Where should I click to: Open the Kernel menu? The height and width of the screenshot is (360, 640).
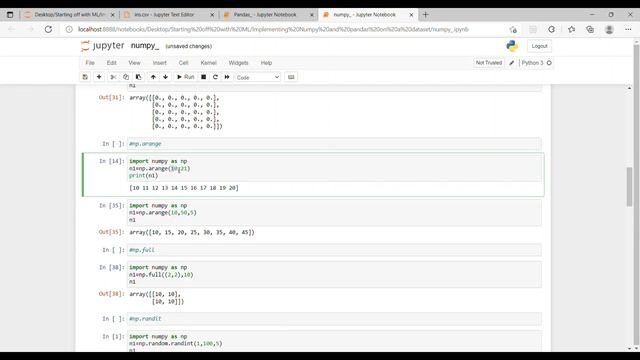pyautogui.click(x=208, y=63)
